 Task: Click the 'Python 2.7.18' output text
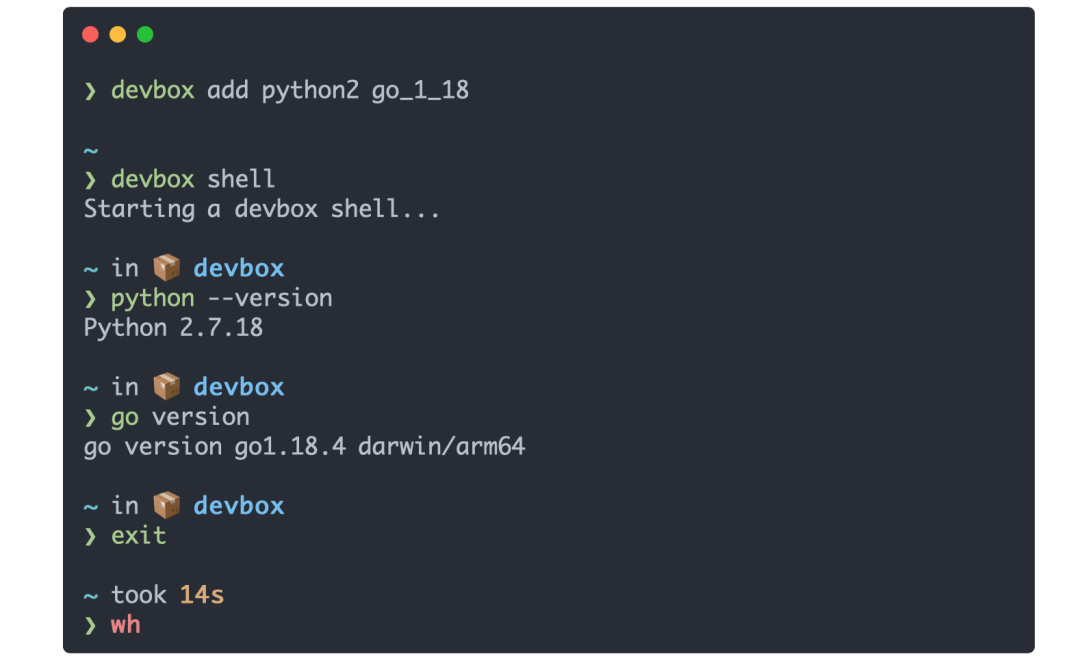173,328
